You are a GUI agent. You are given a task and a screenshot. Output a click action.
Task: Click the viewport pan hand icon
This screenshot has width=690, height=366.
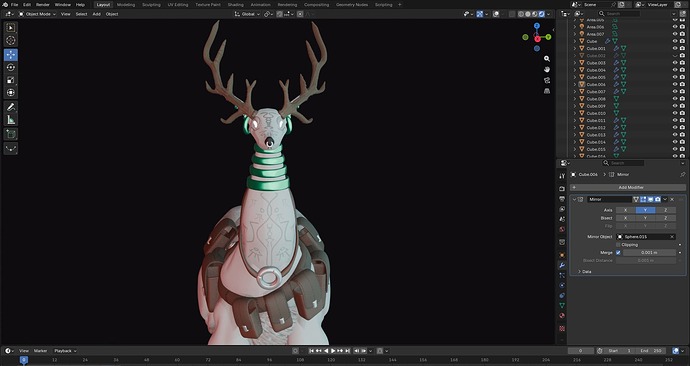(547, 70)
